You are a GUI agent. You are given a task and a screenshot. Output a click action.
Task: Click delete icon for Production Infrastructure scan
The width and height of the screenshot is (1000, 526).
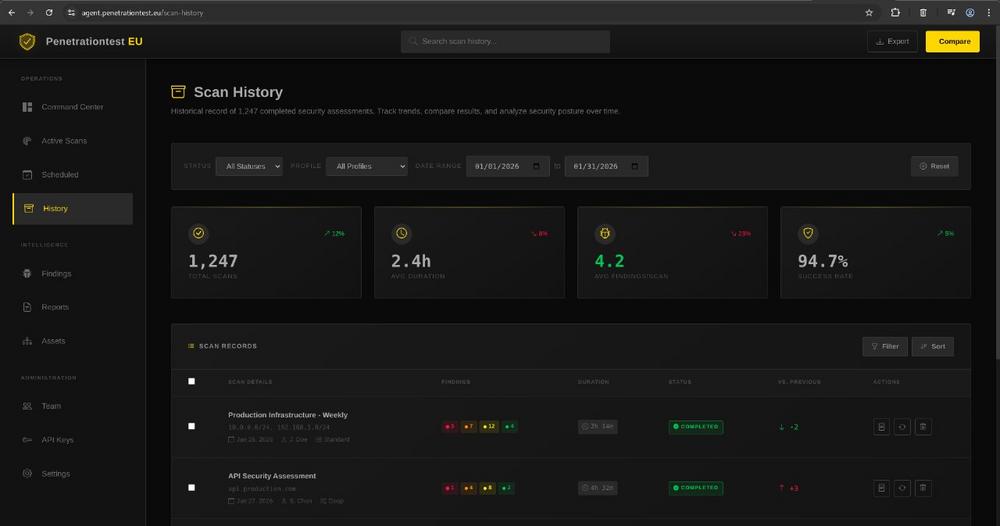tap(923, 426)
